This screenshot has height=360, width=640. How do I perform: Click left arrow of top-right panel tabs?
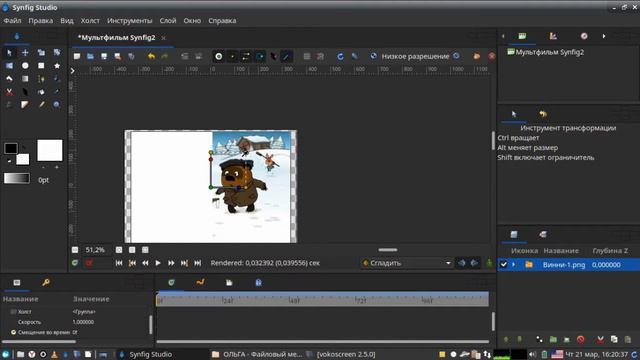[503, 36]
